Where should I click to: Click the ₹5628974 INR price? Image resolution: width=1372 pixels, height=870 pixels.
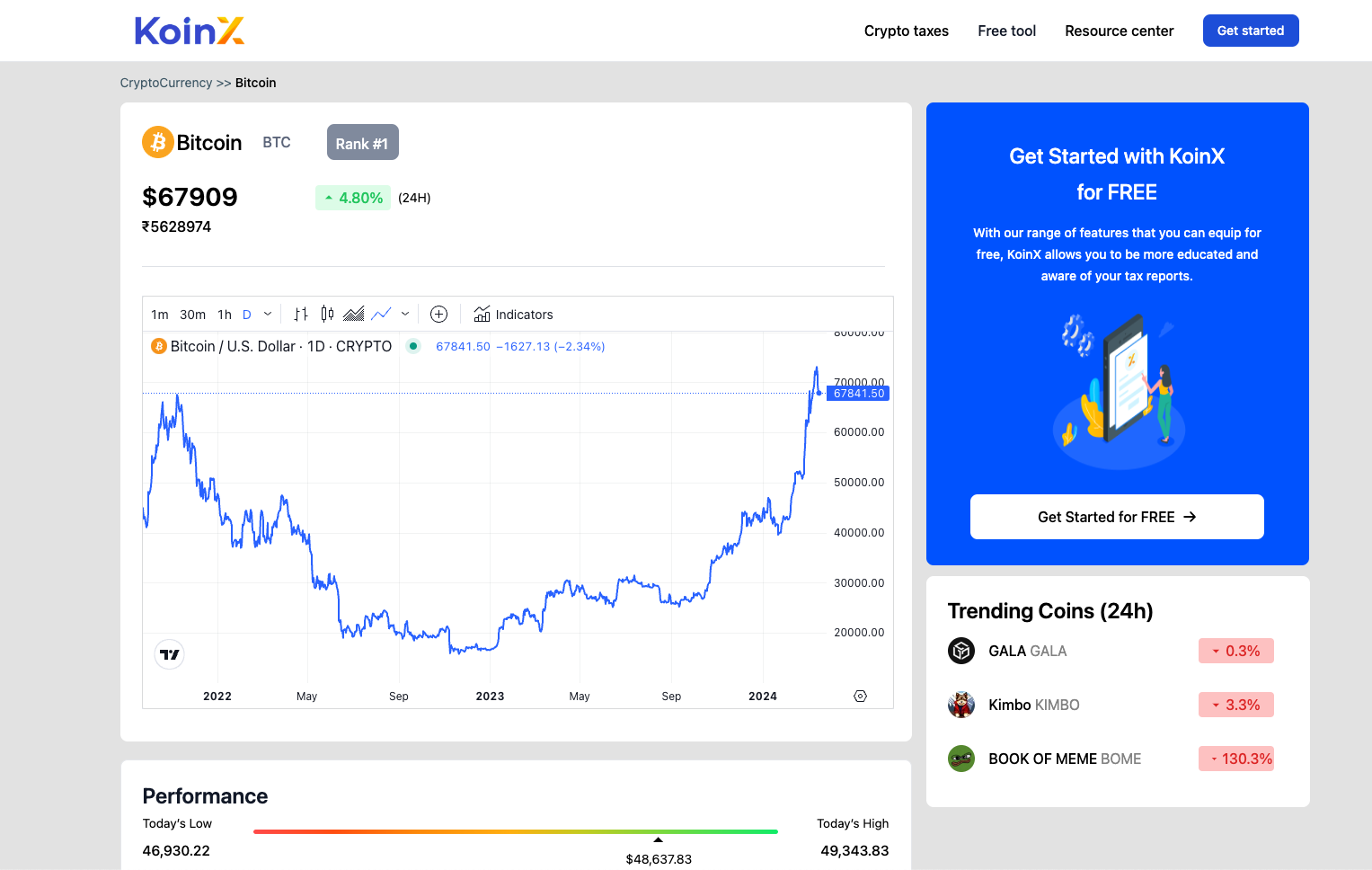click(x=177, y=227)
